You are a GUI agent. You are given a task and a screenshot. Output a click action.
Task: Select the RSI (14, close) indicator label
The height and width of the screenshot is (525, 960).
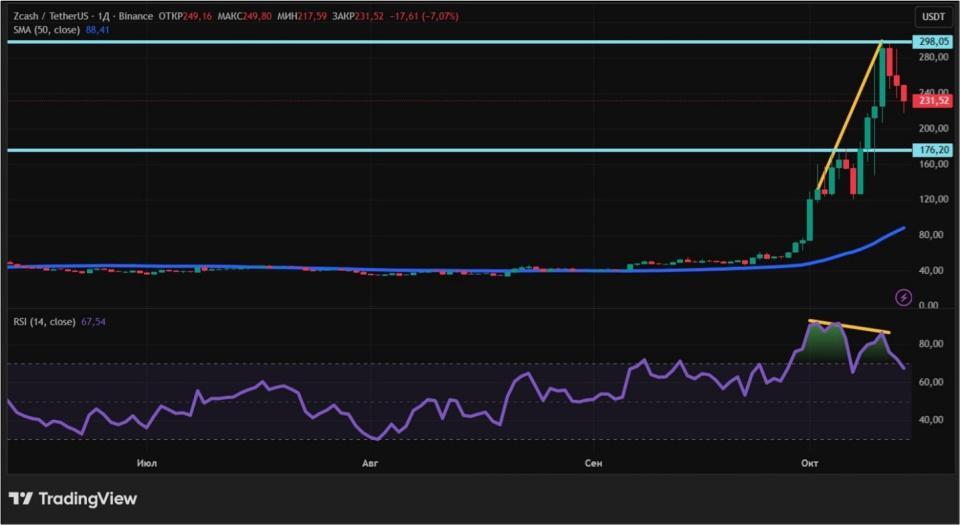coord(45,322)
